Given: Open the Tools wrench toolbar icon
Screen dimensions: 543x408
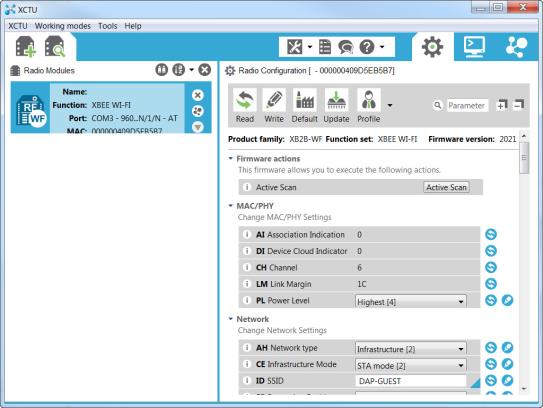Looking at the screenshot, I should tap(294, 47).
